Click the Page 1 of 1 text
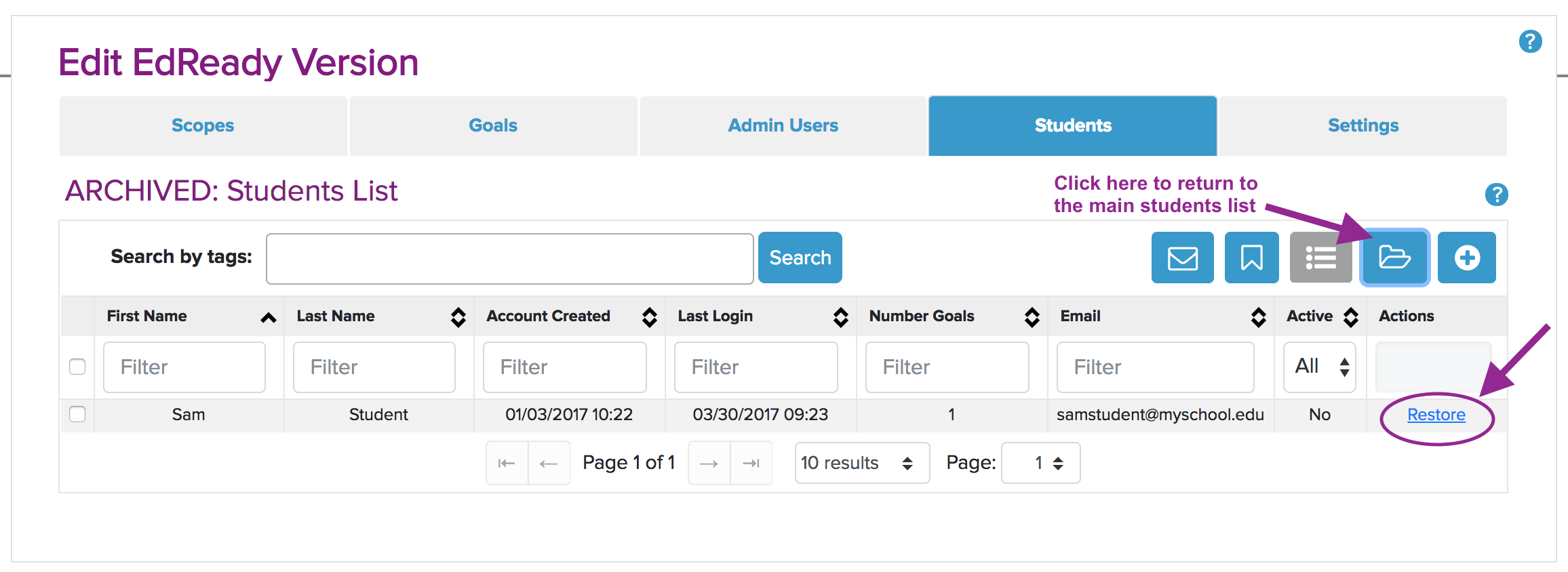 [x=629, y=463]
